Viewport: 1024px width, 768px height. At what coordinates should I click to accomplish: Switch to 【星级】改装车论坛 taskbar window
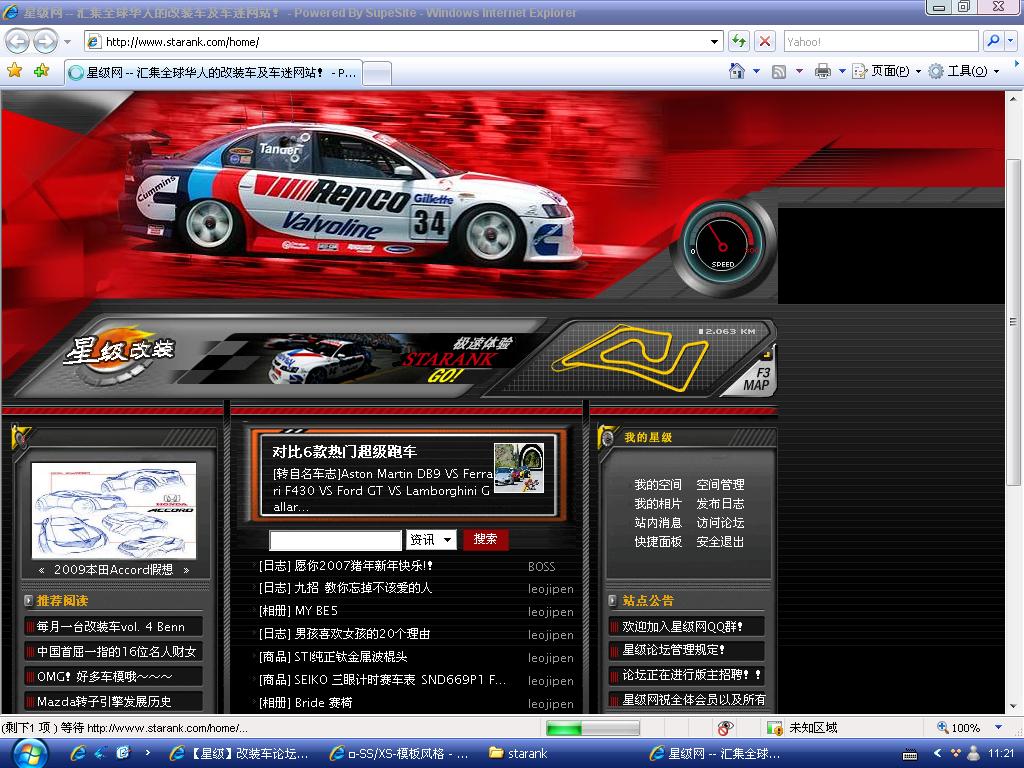[x=240, y=754]
